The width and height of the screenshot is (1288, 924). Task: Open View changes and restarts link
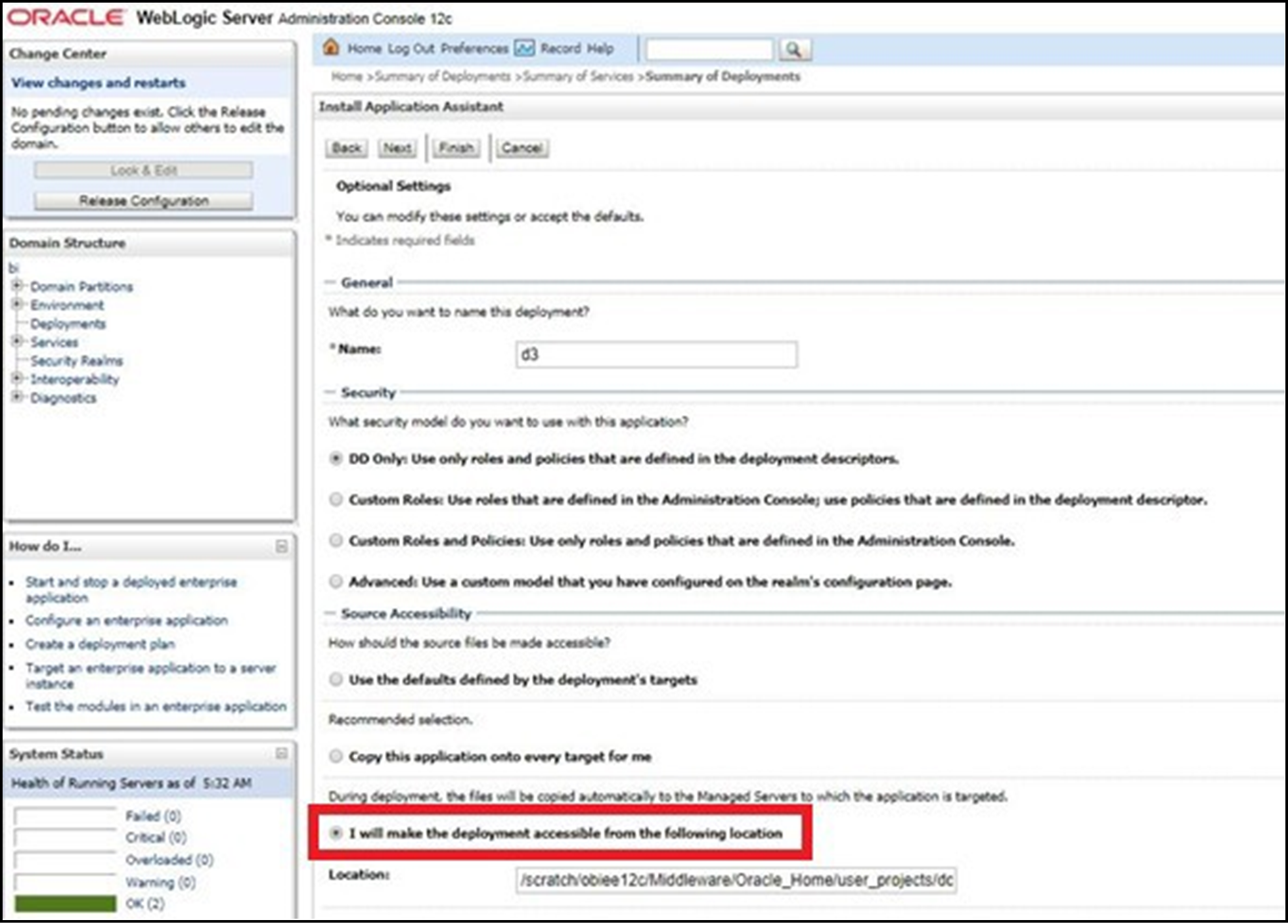(x=99, y=83)
